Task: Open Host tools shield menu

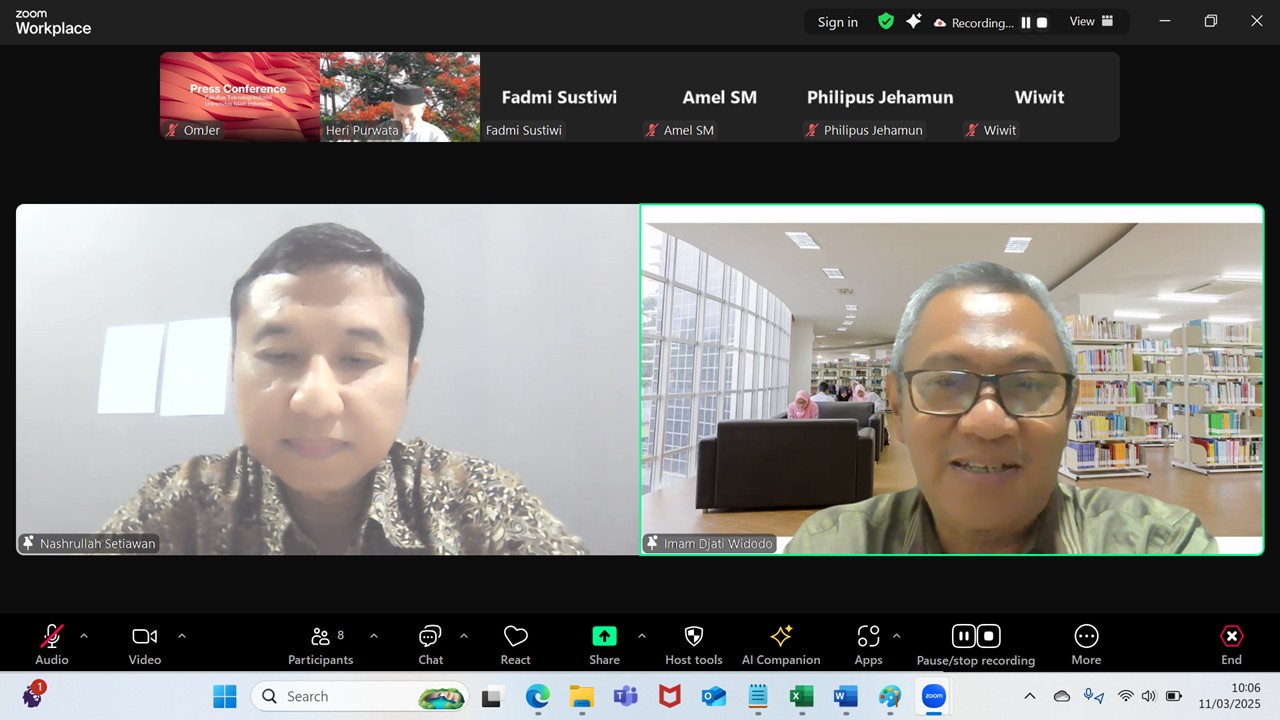Action: [x=694, y=645]
